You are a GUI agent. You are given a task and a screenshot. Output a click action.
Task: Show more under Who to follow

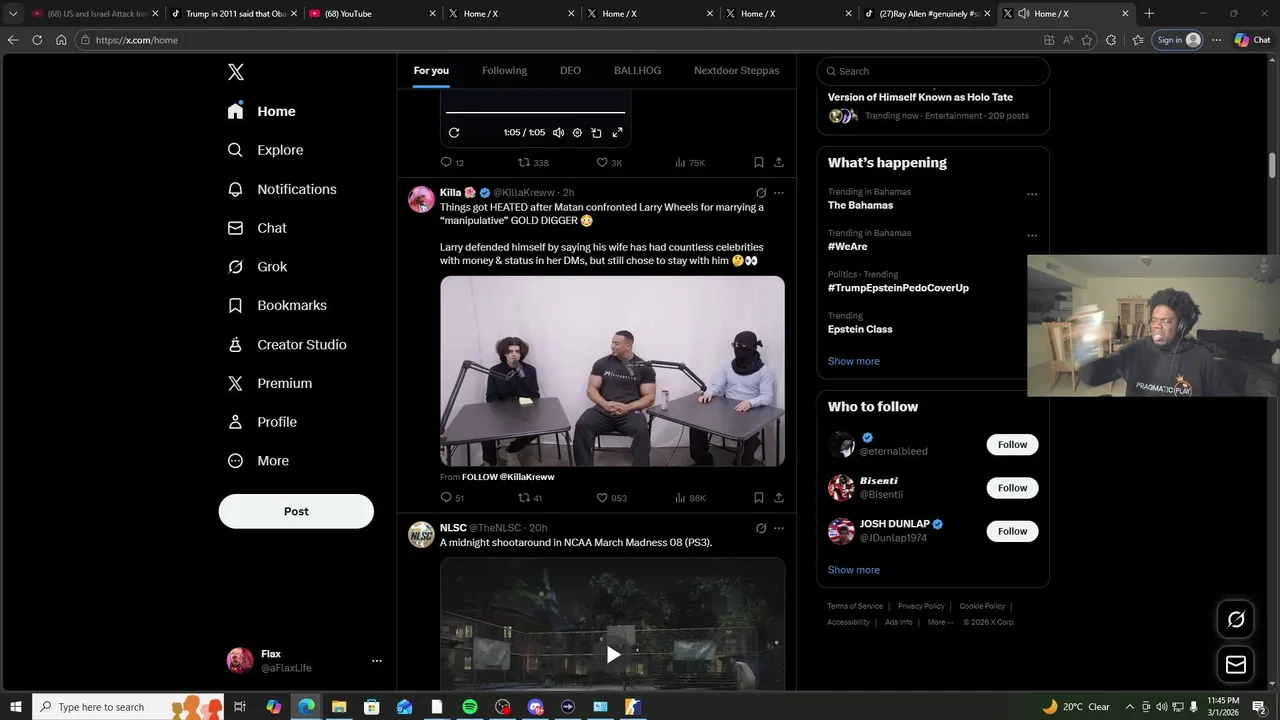[854, 570]
